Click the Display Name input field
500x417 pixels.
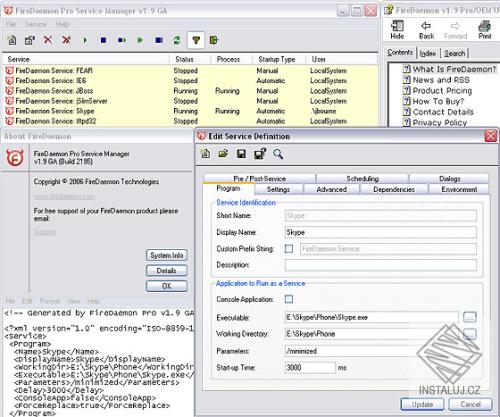point(381,232)
